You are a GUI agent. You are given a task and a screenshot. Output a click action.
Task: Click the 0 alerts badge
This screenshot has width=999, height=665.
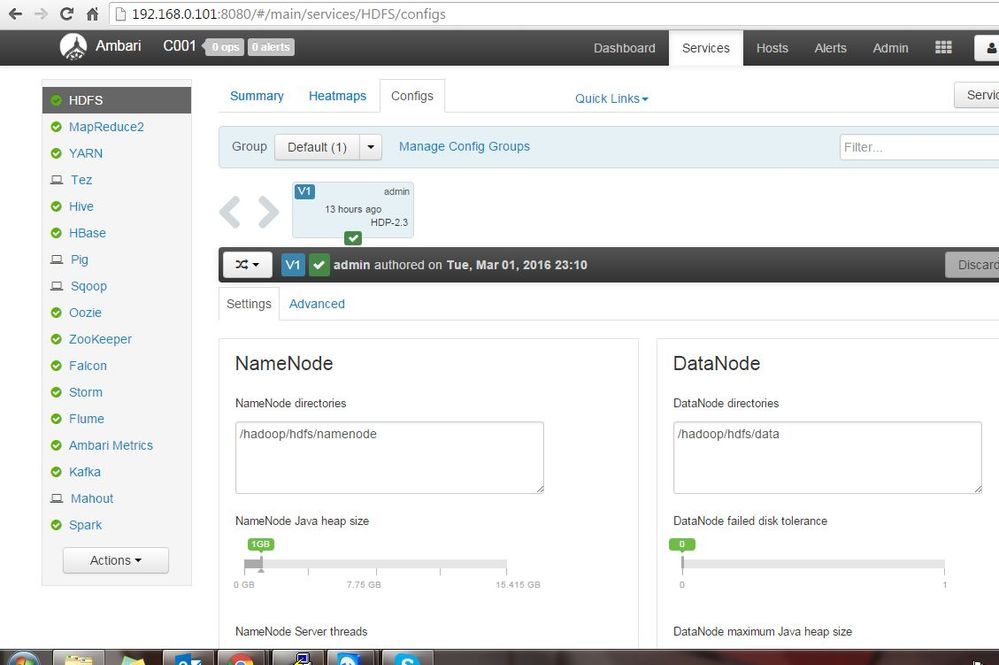(271, 47)
